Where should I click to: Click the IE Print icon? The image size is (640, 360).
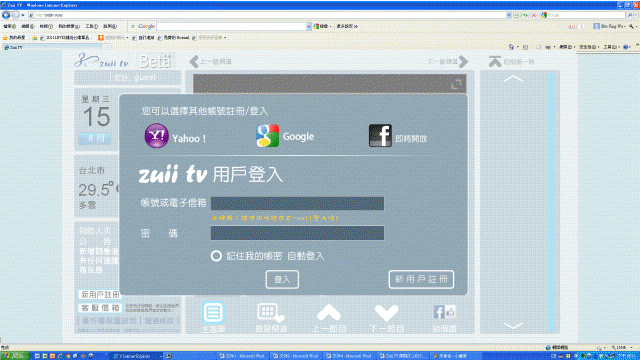pyautogui.click(x=548, y=47)
